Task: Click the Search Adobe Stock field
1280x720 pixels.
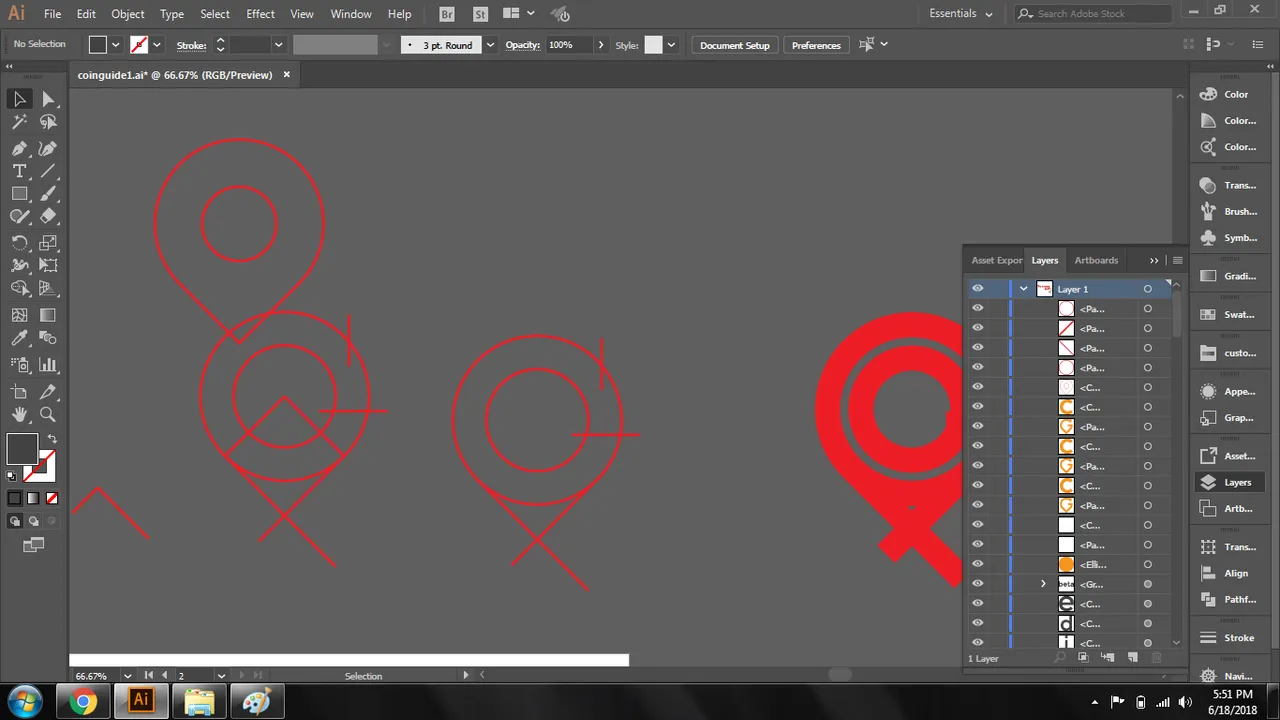Action: [x=1092, y=14]
